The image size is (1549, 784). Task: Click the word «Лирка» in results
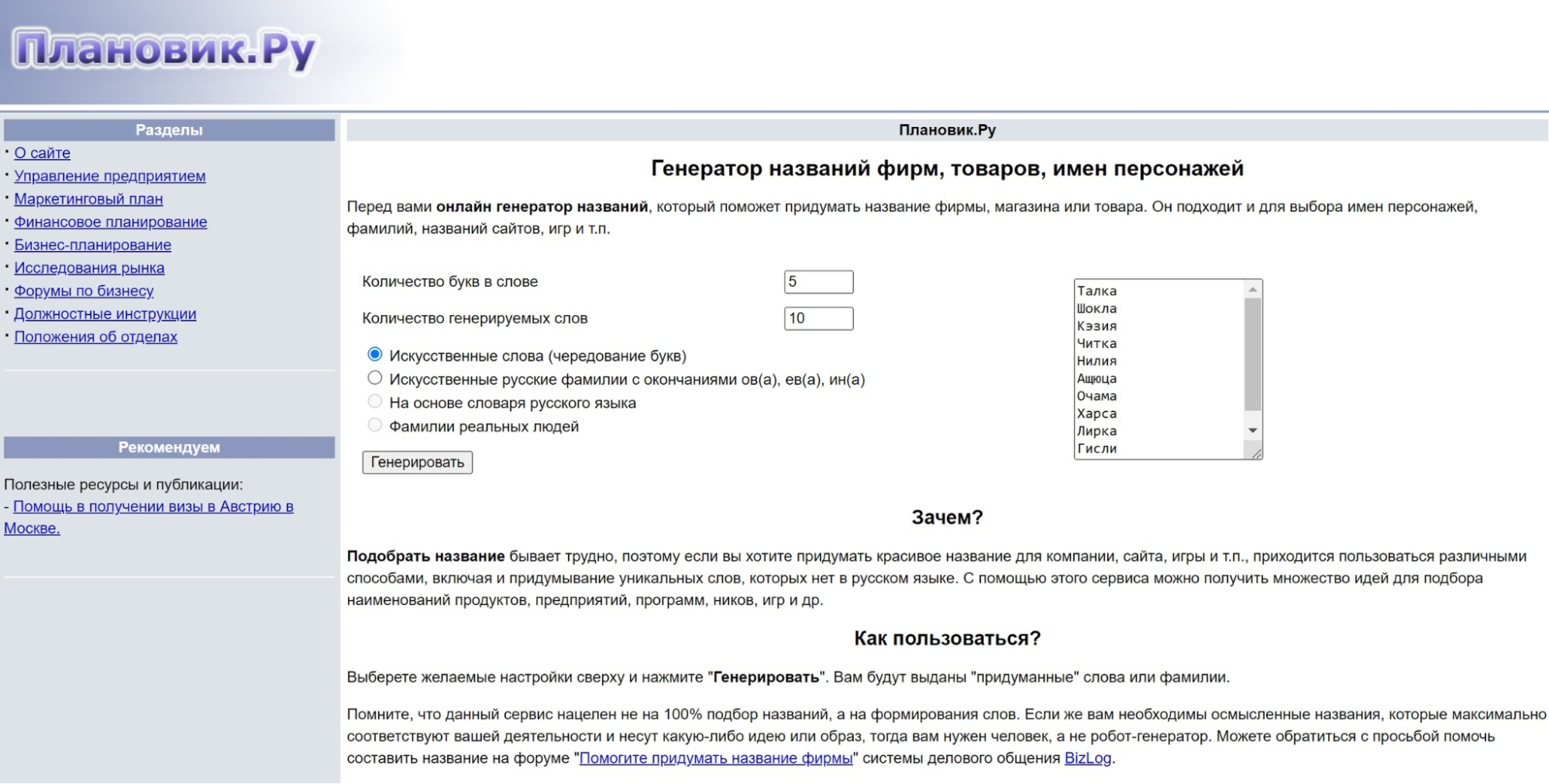[x=1096, y=431]
